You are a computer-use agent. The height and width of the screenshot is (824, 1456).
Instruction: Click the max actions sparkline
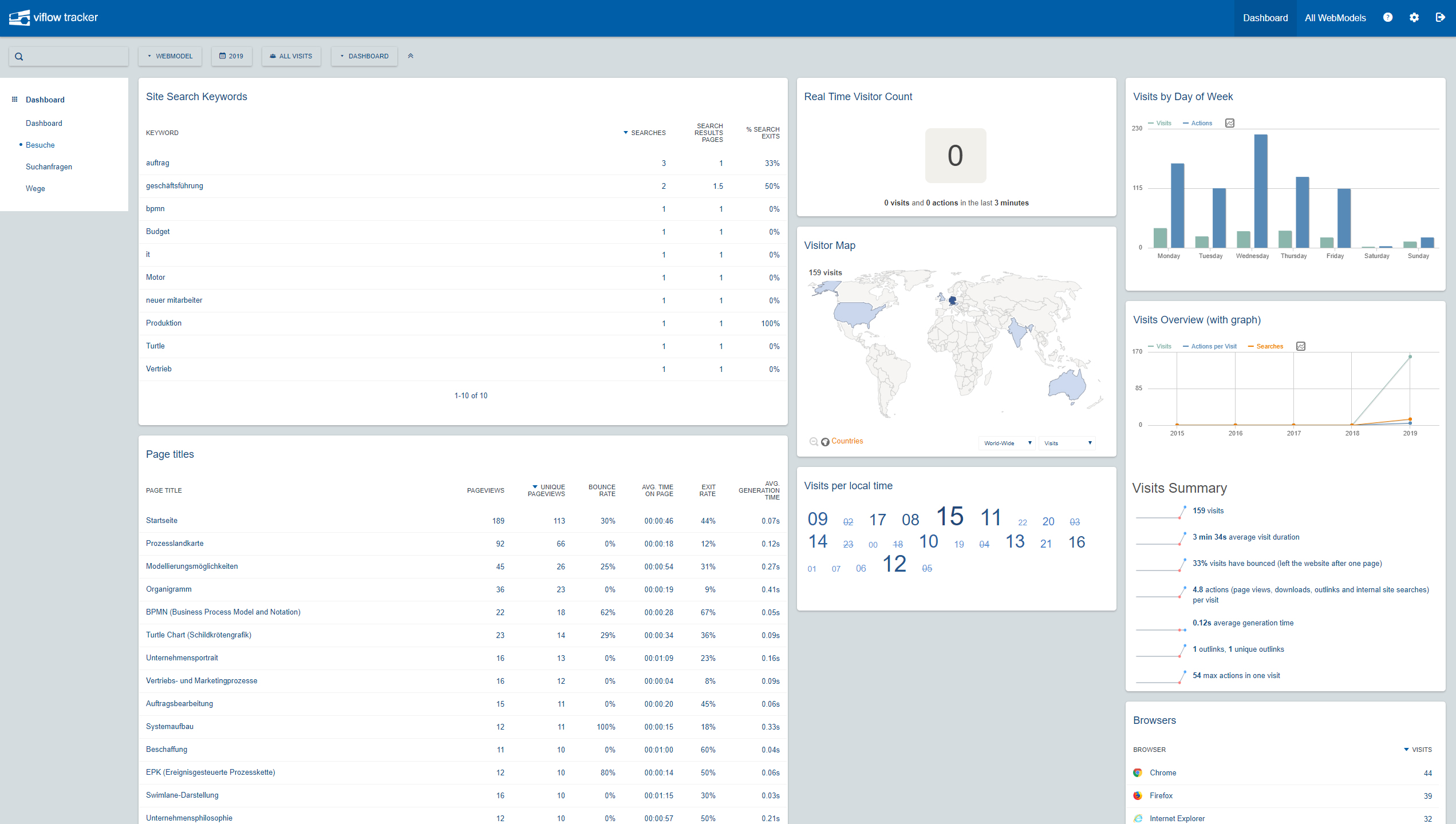pos(1161,678)
